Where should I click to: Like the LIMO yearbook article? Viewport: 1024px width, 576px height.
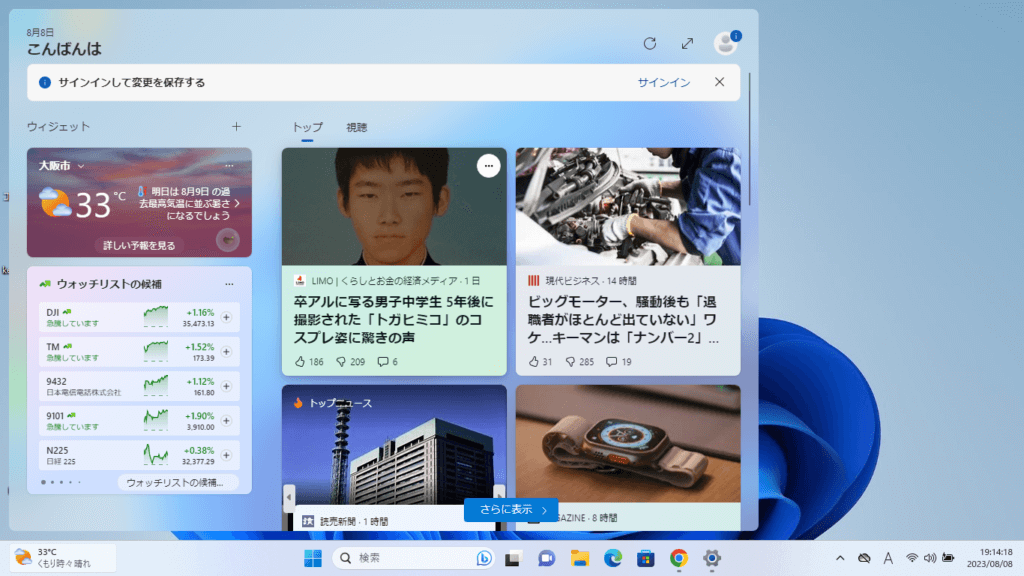click(x=309, y=361)
